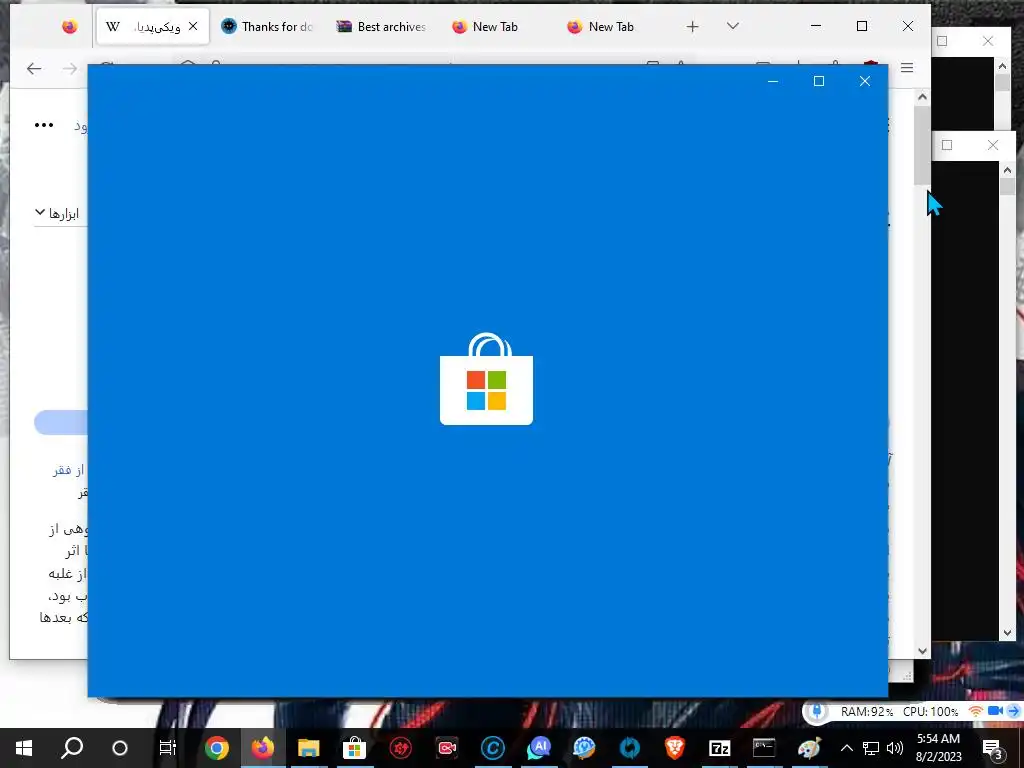
Task: Open blue refresh-arrows app on taskbar
Action: click(630, 748)
